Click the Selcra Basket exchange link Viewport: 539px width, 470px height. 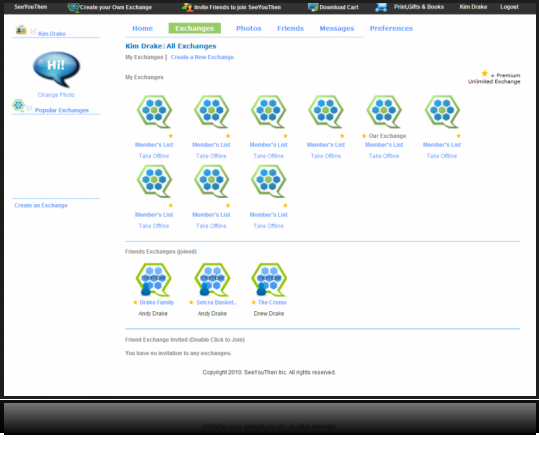[x=216, y=302]
